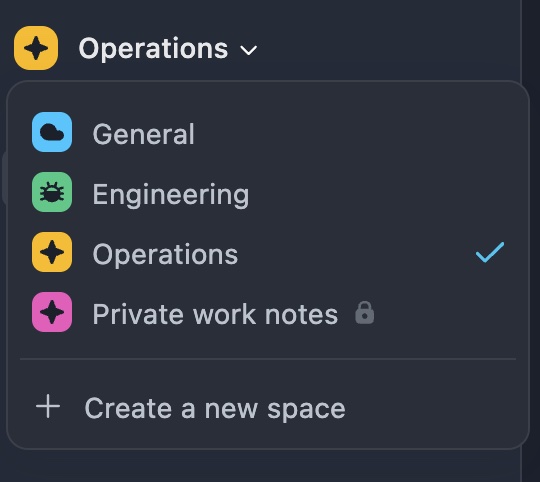Choose Operations in the space list
Image resolution: width=540 pixels, height=482 pixels.
tap(268, 252)
